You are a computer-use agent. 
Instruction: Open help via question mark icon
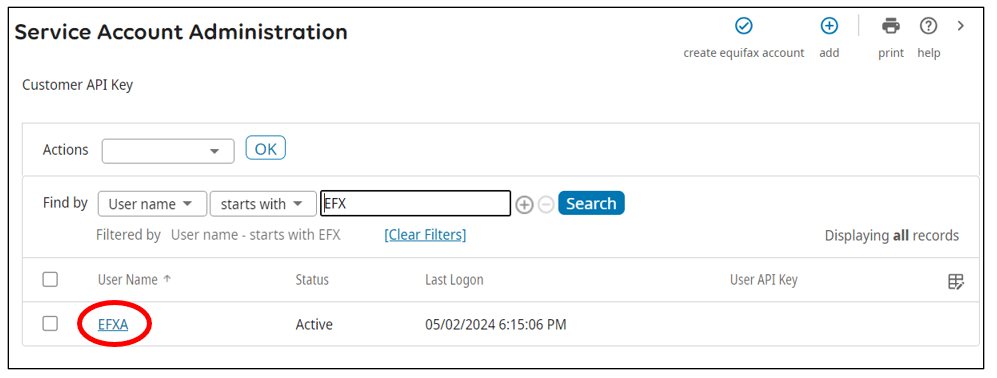pyautogui.click(x=928, y=26)
